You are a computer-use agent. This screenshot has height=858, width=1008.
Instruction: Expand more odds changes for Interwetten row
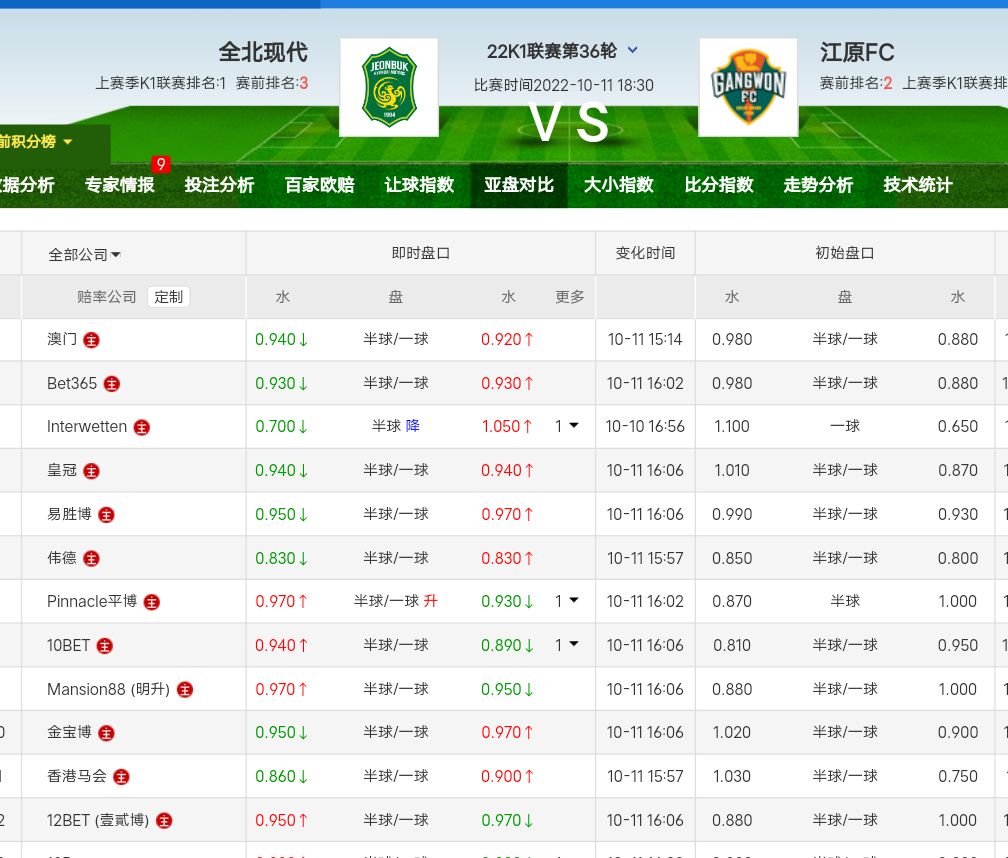pyautogui.click(x=567, y=426)
